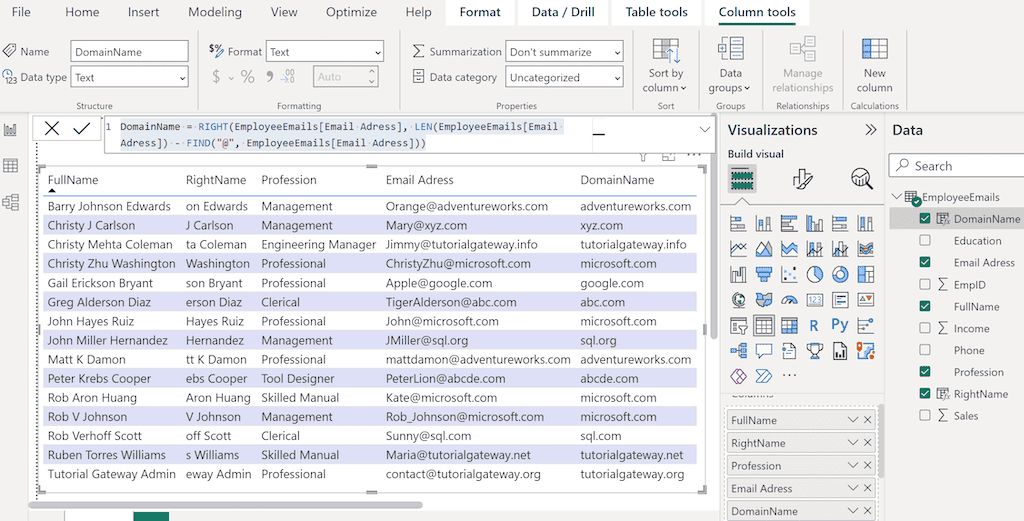Open the Insert ribbon tab
This screenshot has width=1024, height=521.
click(x=143, y=12)
